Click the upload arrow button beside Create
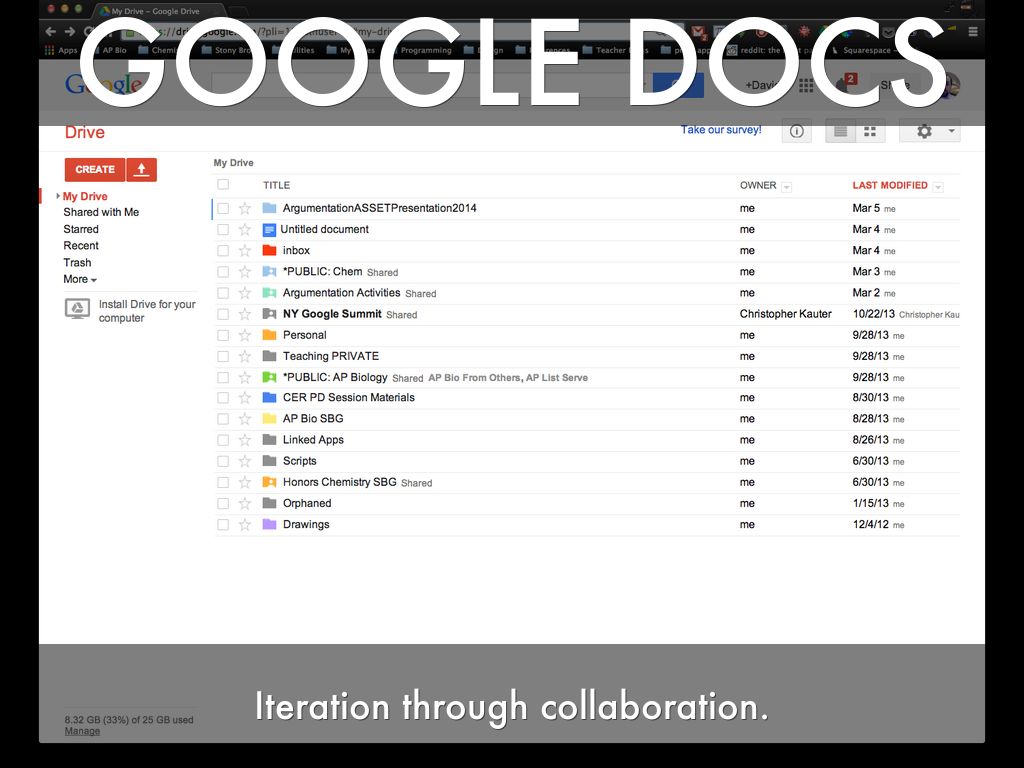 click(x=141, y=170)
